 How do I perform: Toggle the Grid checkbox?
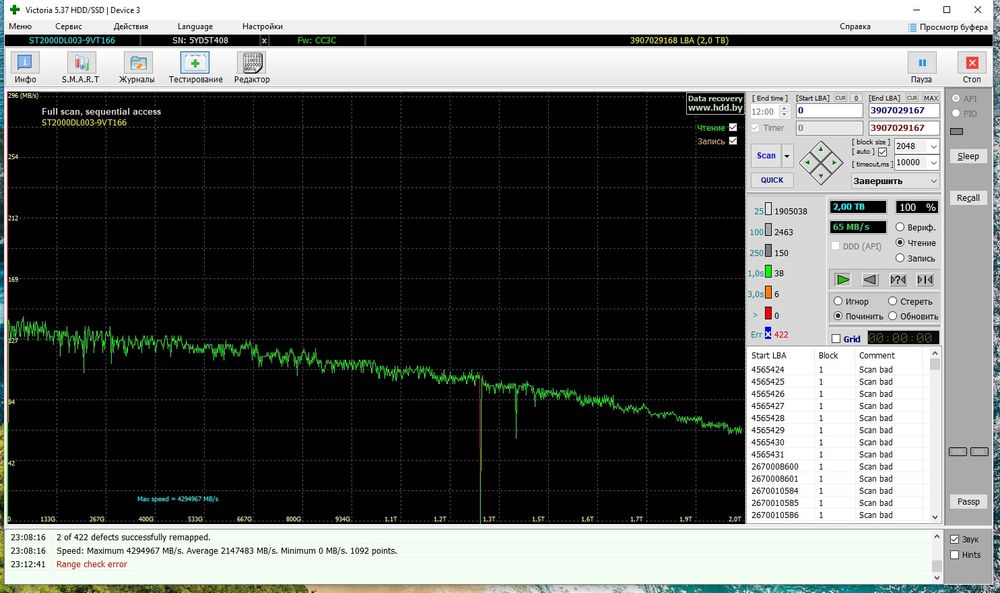837,339
